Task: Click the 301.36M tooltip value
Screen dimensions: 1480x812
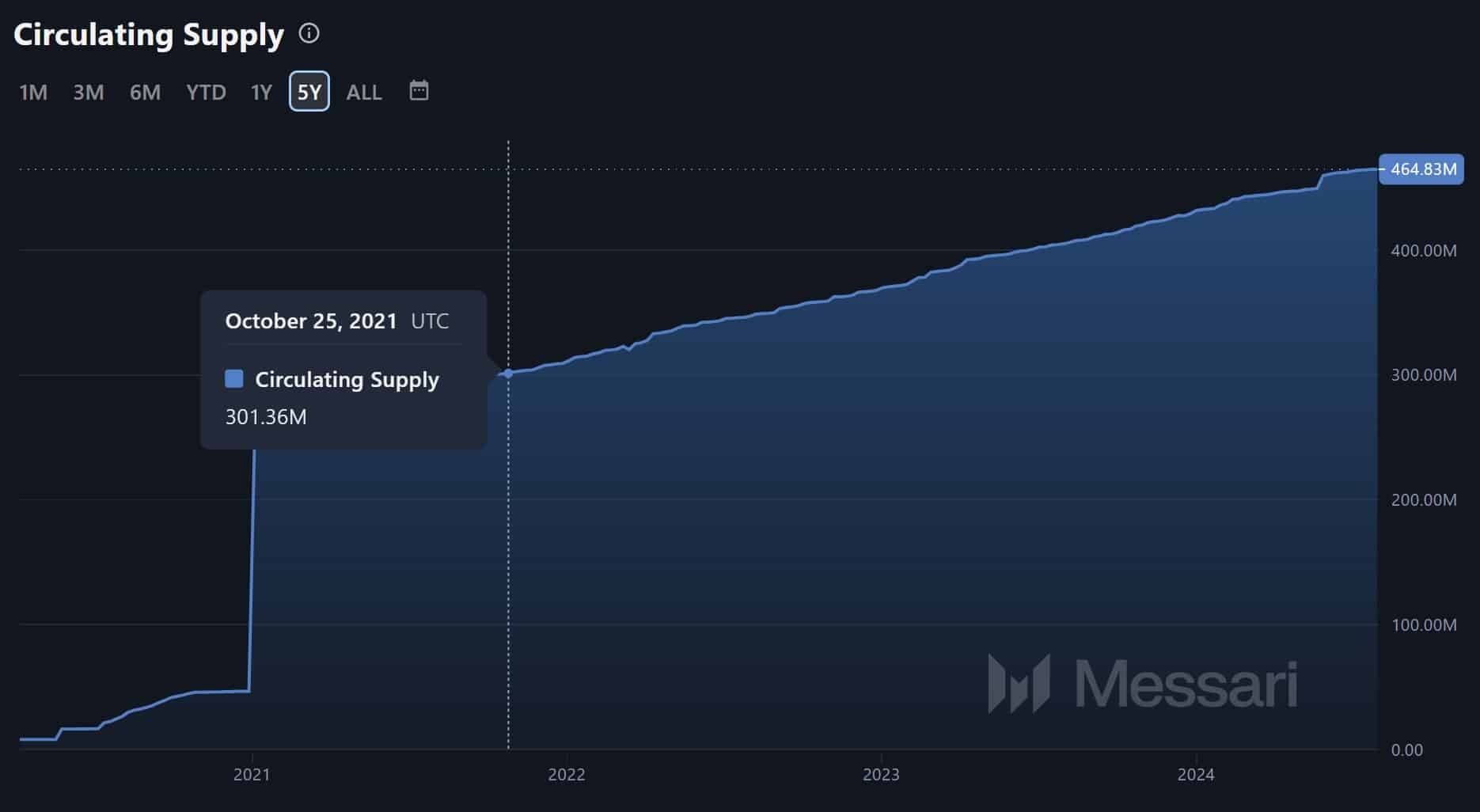Action: pos(266,417)
